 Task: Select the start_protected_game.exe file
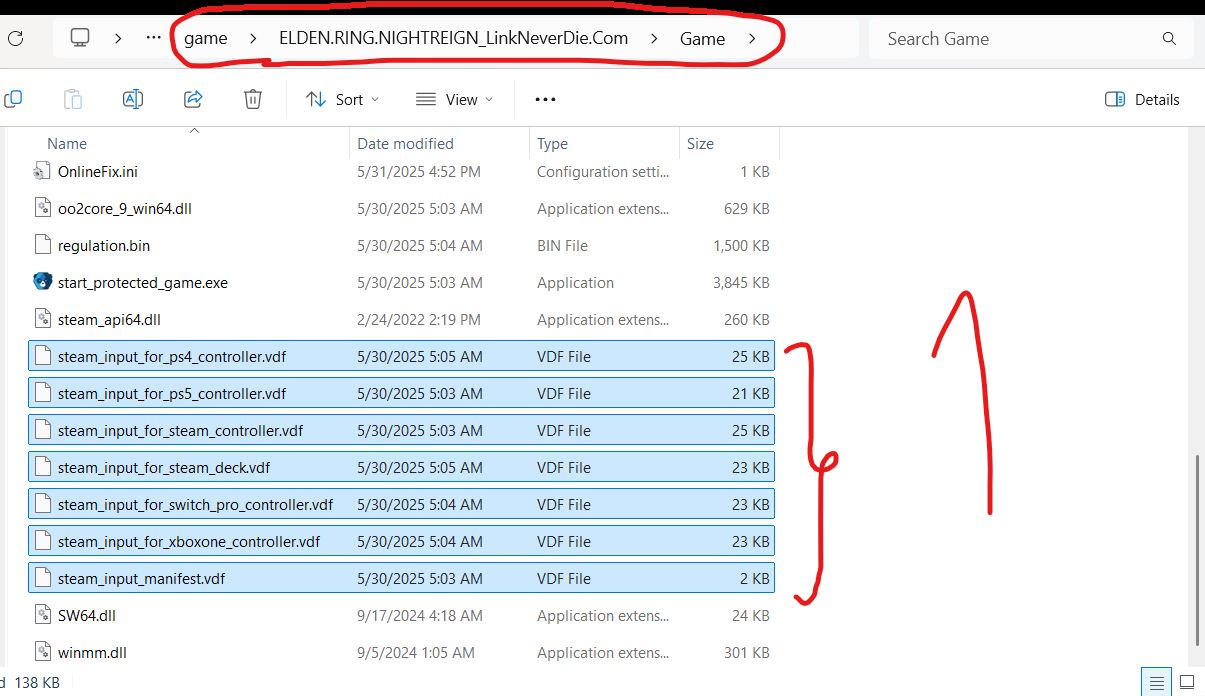point(143,283)
